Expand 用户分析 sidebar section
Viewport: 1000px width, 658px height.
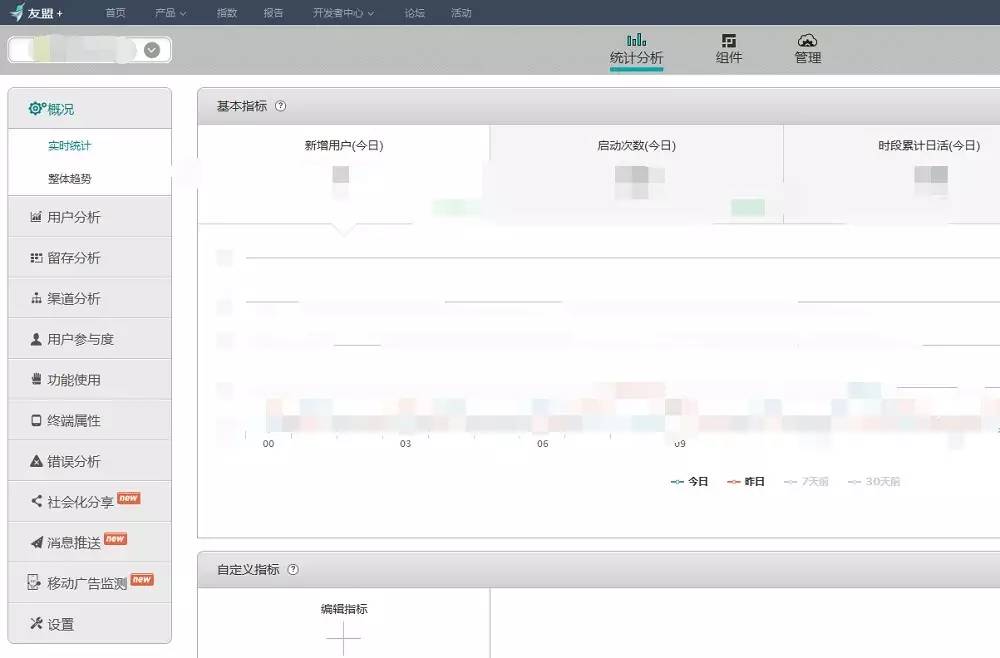[90, 217]
